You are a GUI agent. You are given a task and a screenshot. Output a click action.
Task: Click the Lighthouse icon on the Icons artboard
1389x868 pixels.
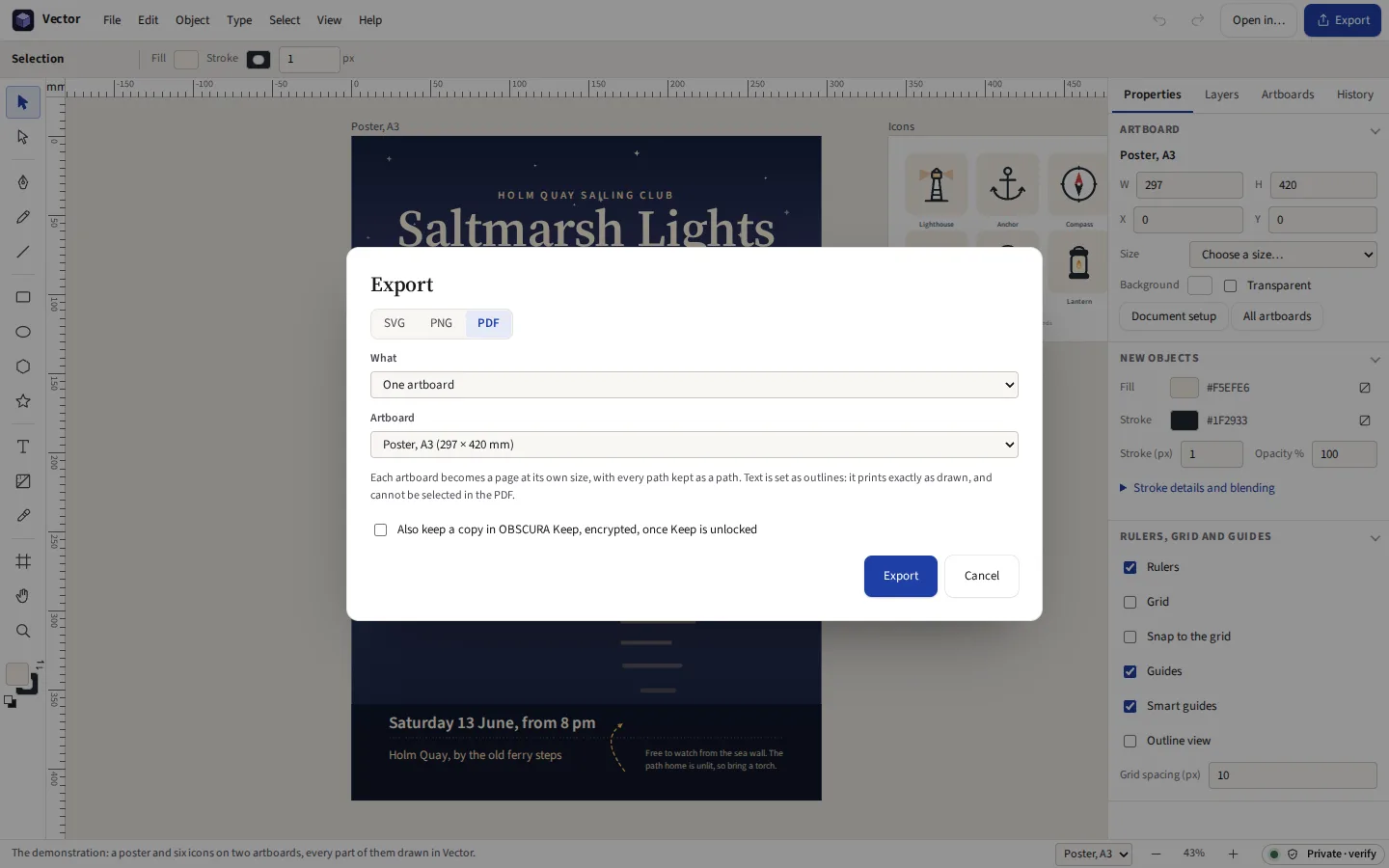[936, 184]
